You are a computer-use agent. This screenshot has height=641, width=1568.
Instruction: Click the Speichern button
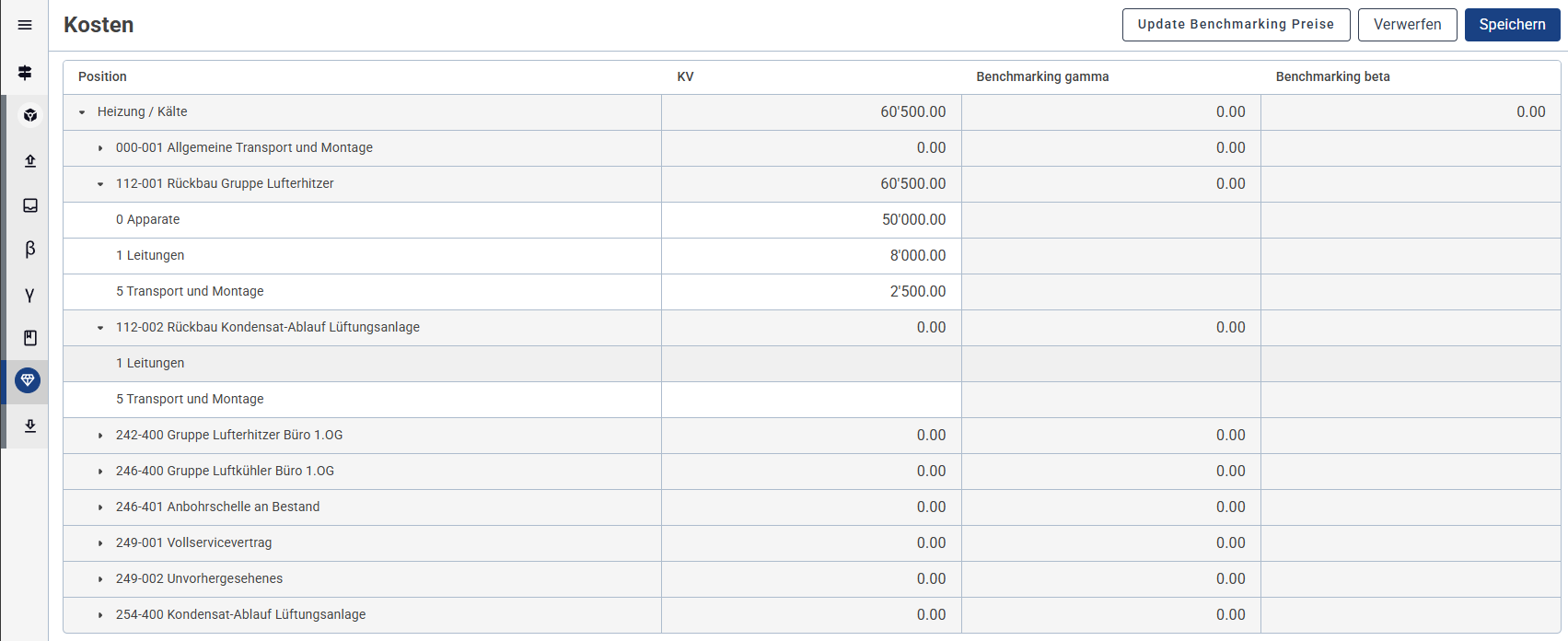click(x=1512, y=25)
